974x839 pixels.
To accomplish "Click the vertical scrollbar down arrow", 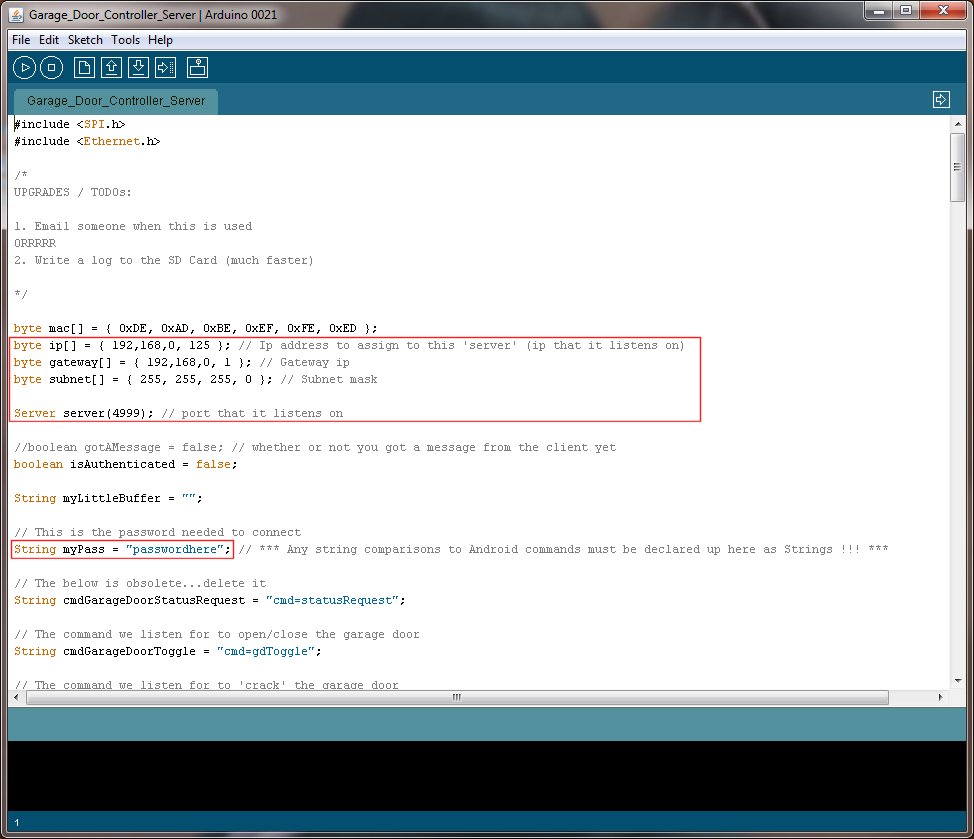I will coord(958,681).
